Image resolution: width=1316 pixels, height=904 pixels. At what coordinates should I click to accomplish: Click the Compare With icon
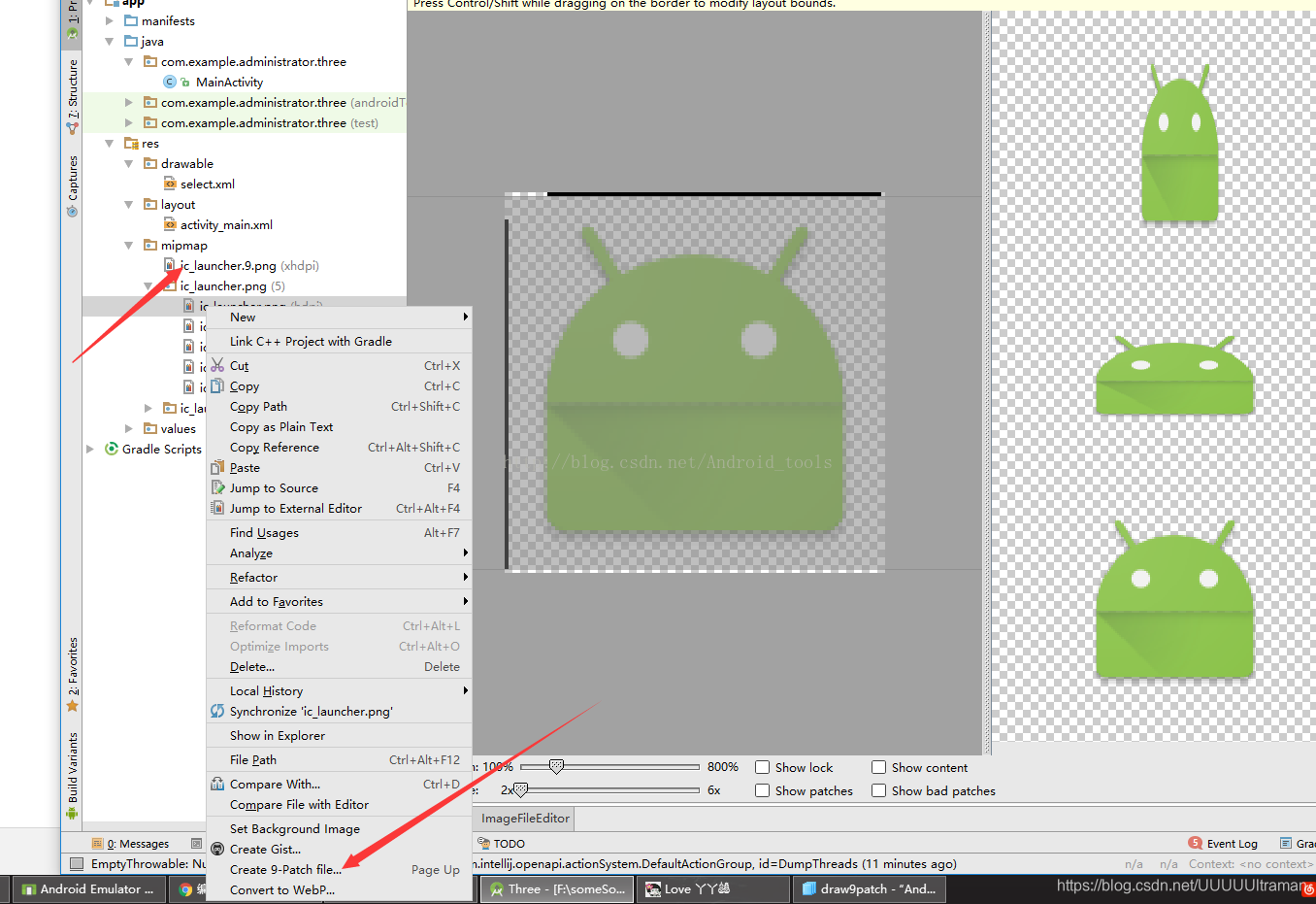tap(217, 784)
